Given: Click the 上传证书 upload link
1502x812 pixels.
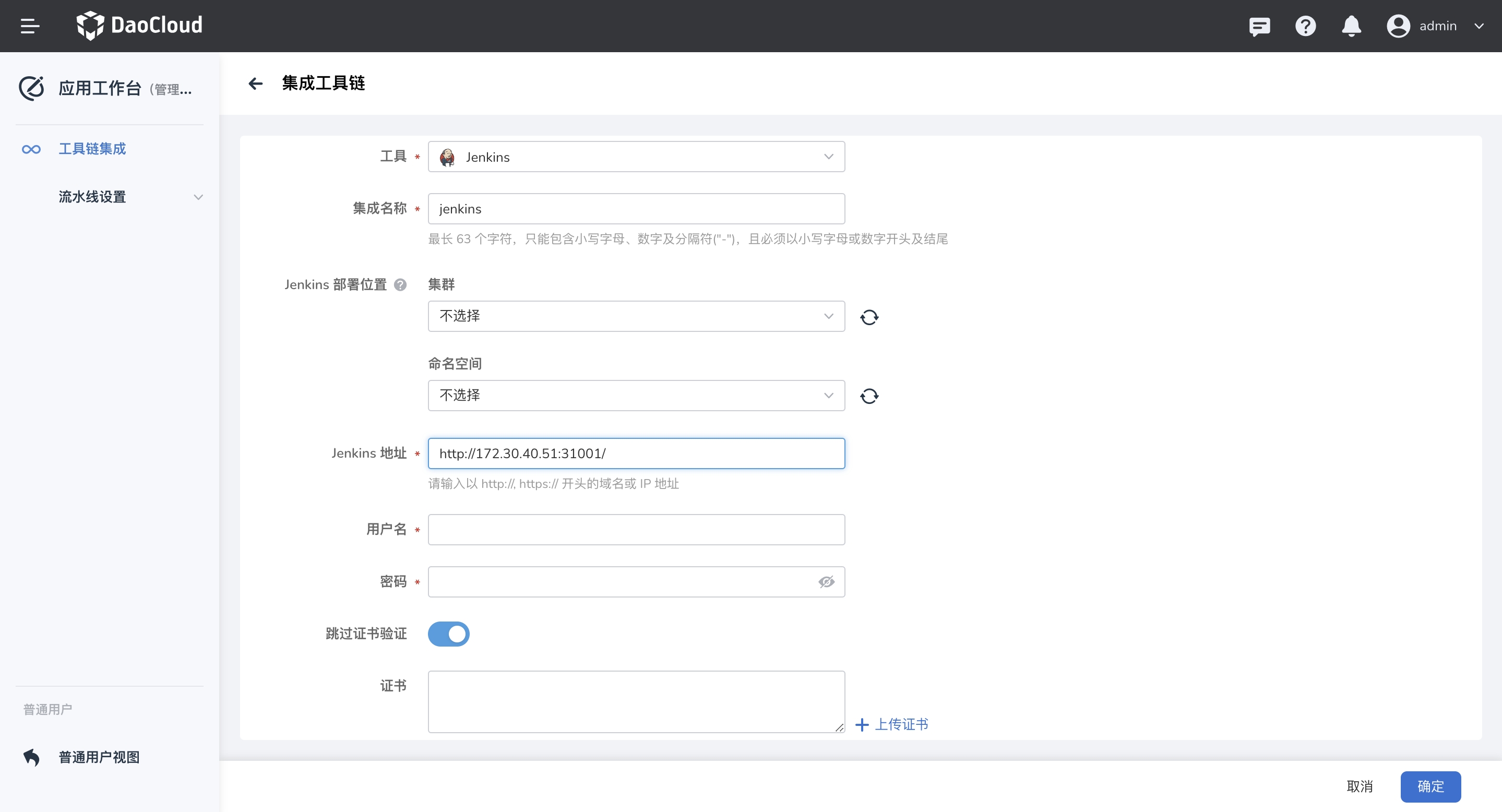Looking at the screenshot, I should point(892,724).
